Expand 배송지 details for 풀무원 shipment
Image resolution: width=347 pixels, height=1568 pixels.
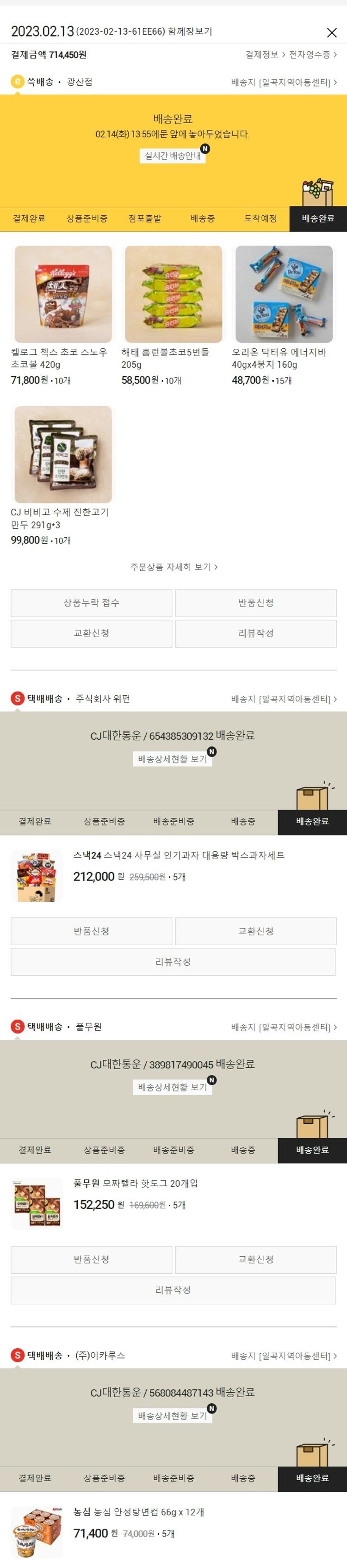284,1028
